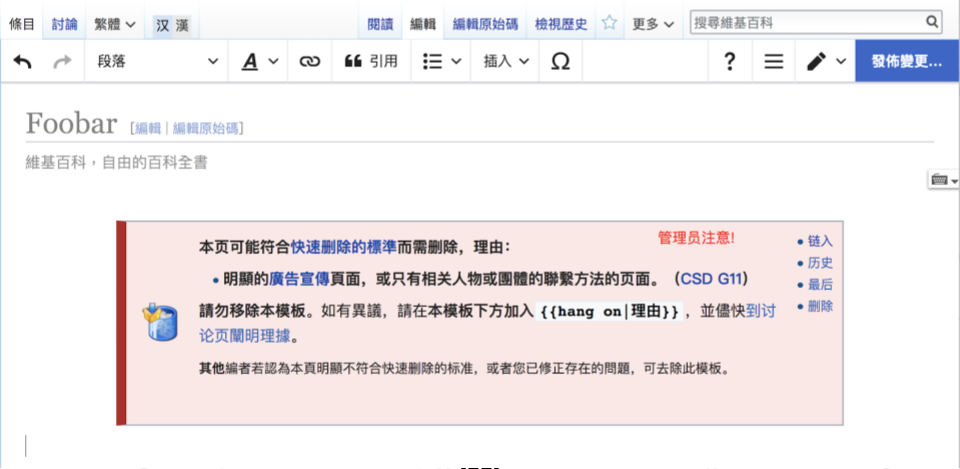The height and width of the screenshot is (469, 960).
Task: Insert a link using the chain icon
Action: click(310, 61)
